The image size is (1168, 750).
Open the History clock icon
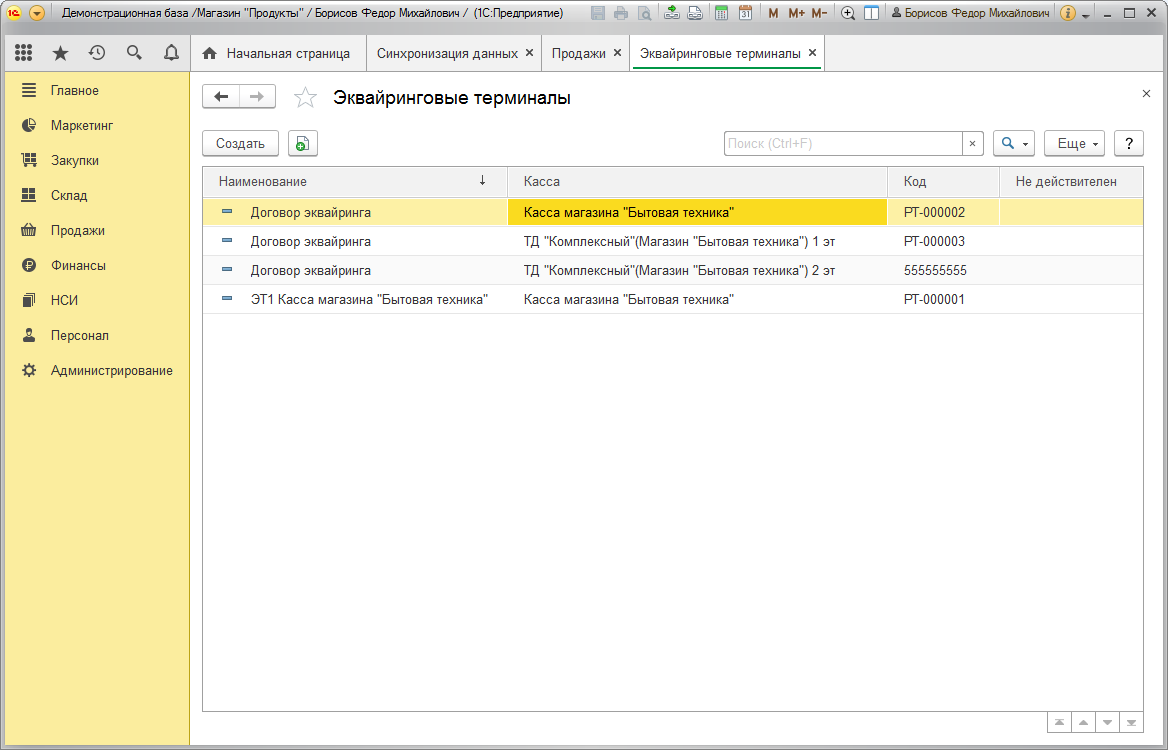(97, 53)
